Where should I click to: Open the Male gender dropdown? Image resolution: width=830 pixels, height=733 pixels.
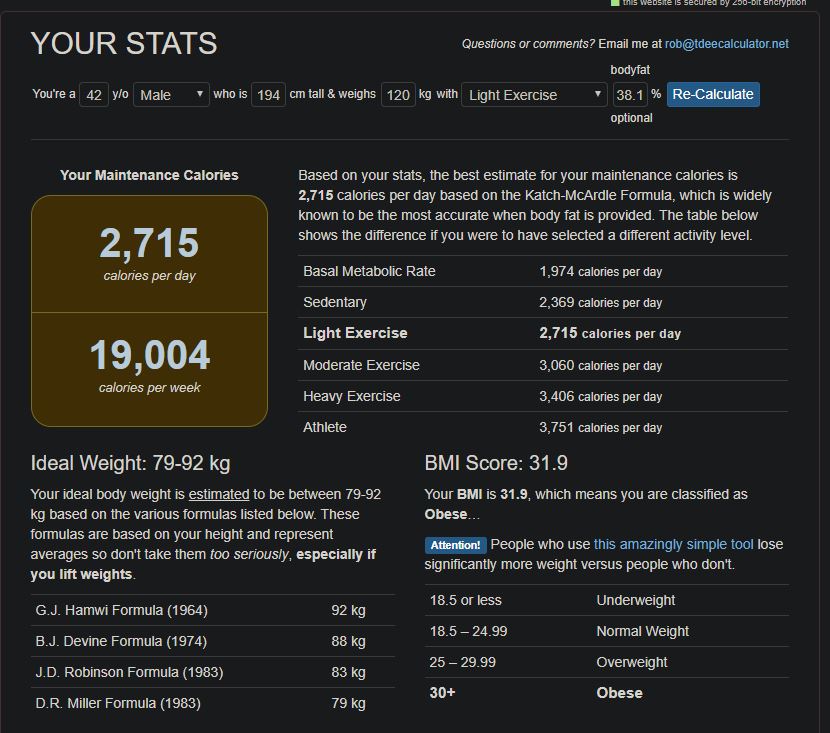(x=171, y=95)
